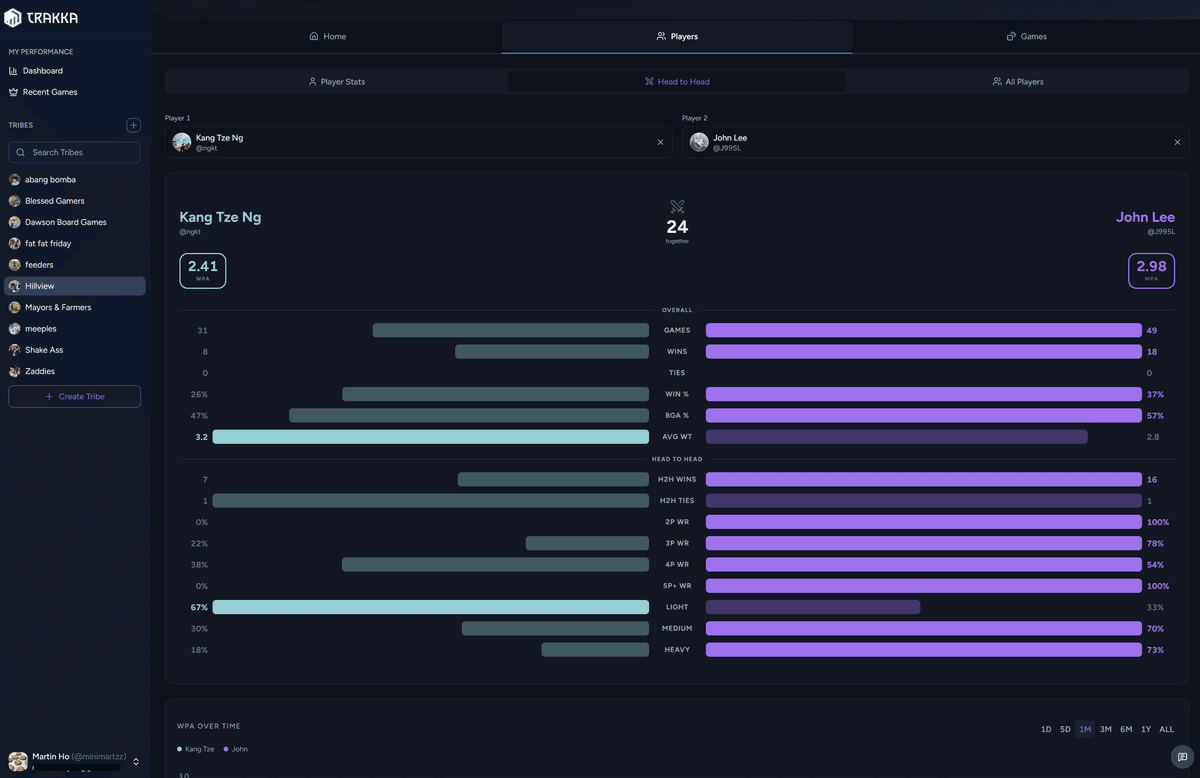Viewport: 1200px width, 778px height.
Task: Click the Player Stats person icon
Action: point(313,81)
